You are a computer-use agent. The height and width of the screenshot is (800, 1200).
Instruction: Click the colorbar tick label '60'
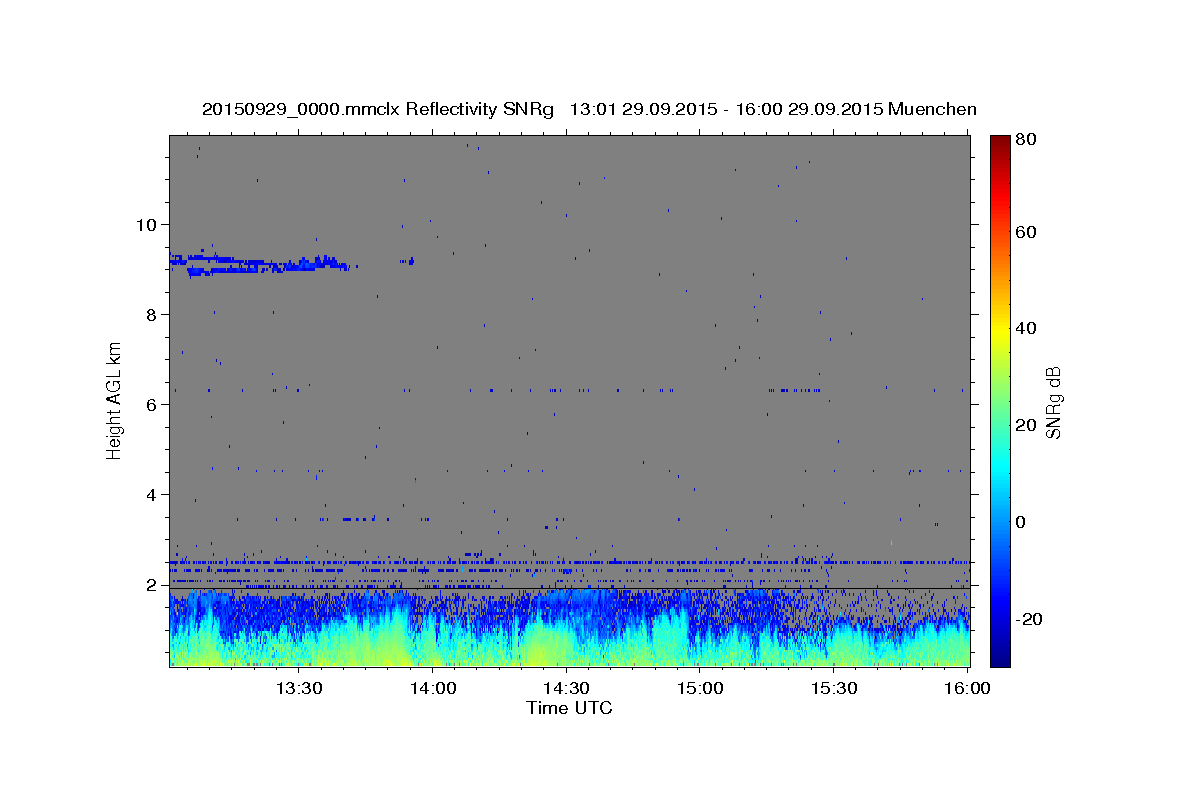point(1027,232)
